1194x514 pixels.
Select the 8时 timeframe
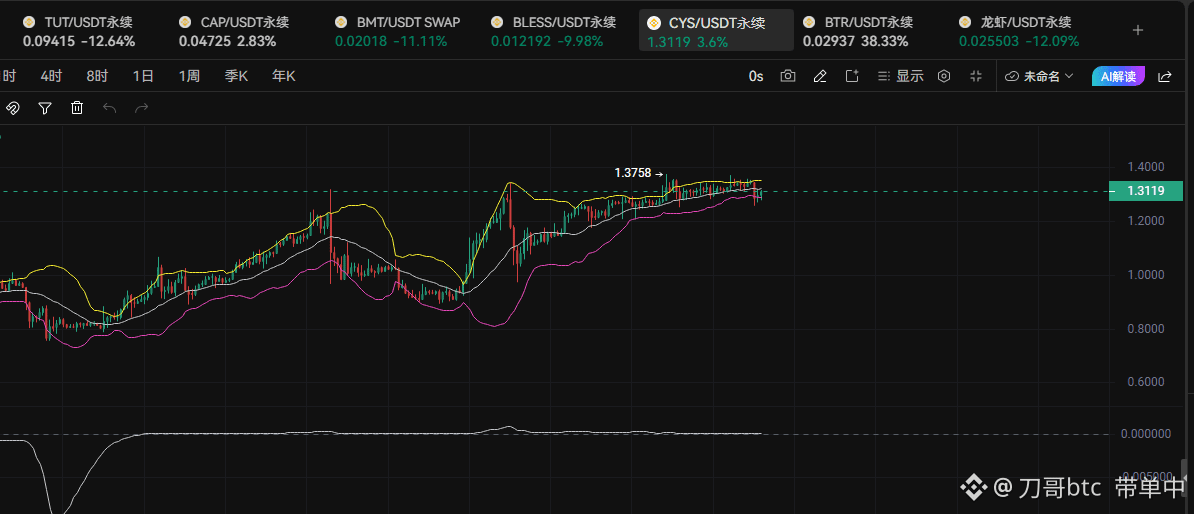(97, 76)
